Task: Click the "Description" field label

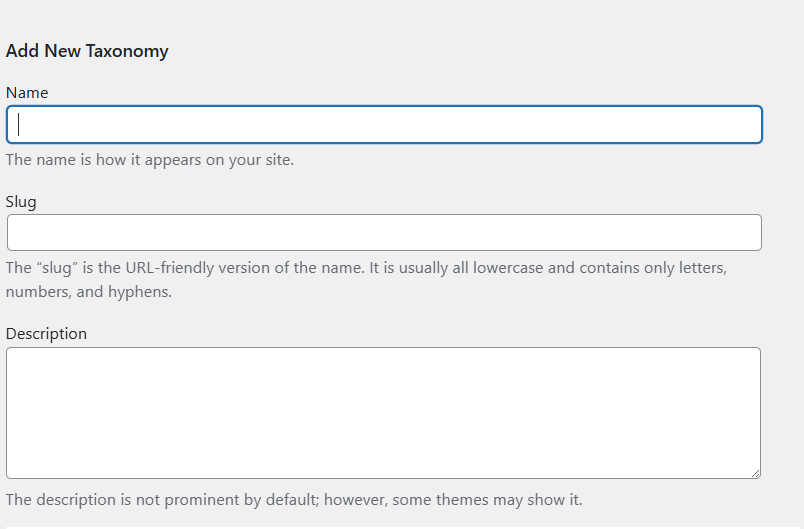Action: 46,334
